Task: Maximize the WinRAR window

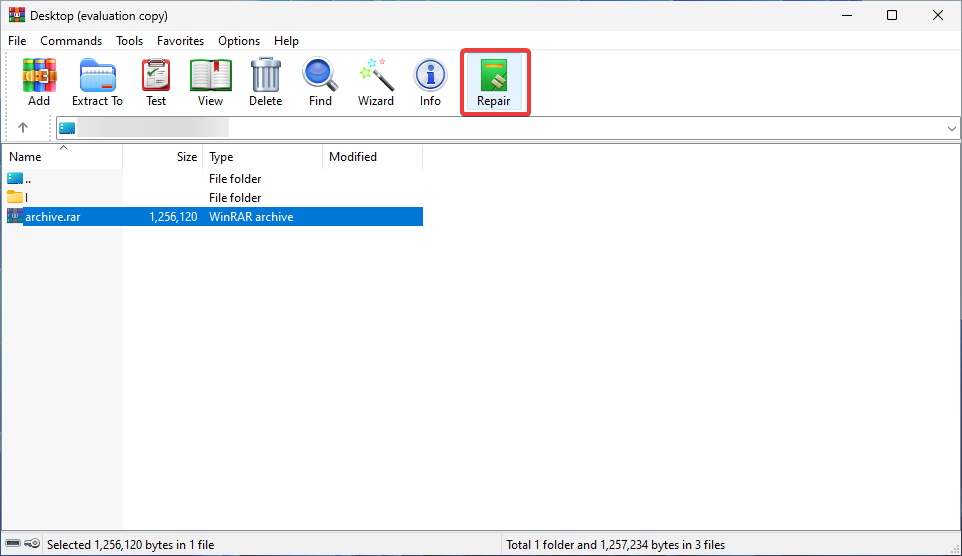Action: [892, 15]
